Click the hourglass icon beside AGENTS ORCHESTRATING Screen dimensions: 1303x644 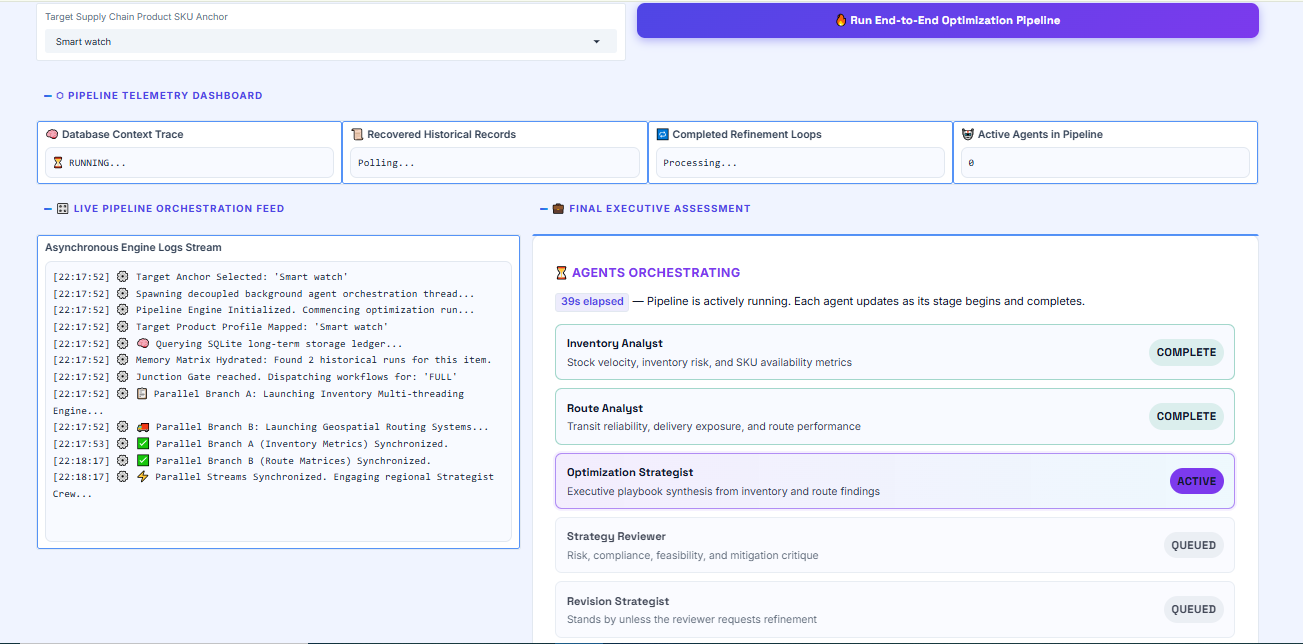pyautogui.click(x=561, y=272)
